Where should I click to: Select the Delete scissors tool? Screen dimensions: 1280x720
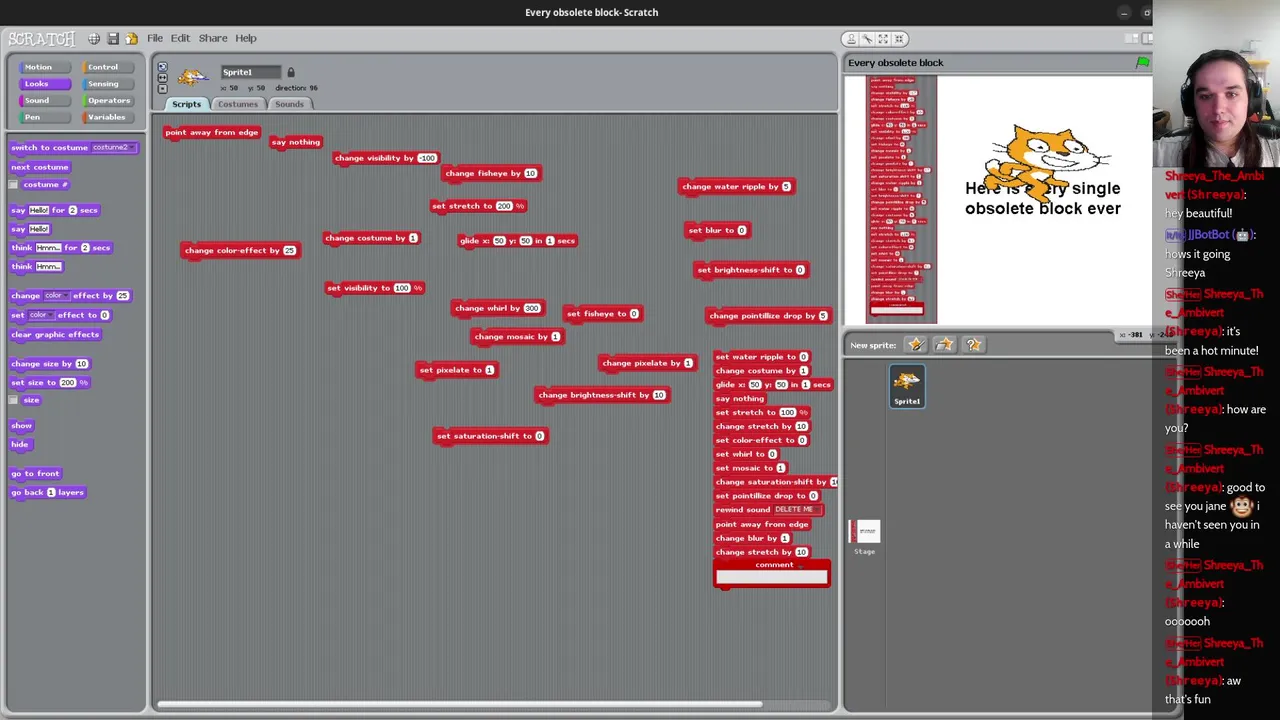(867, 38)
